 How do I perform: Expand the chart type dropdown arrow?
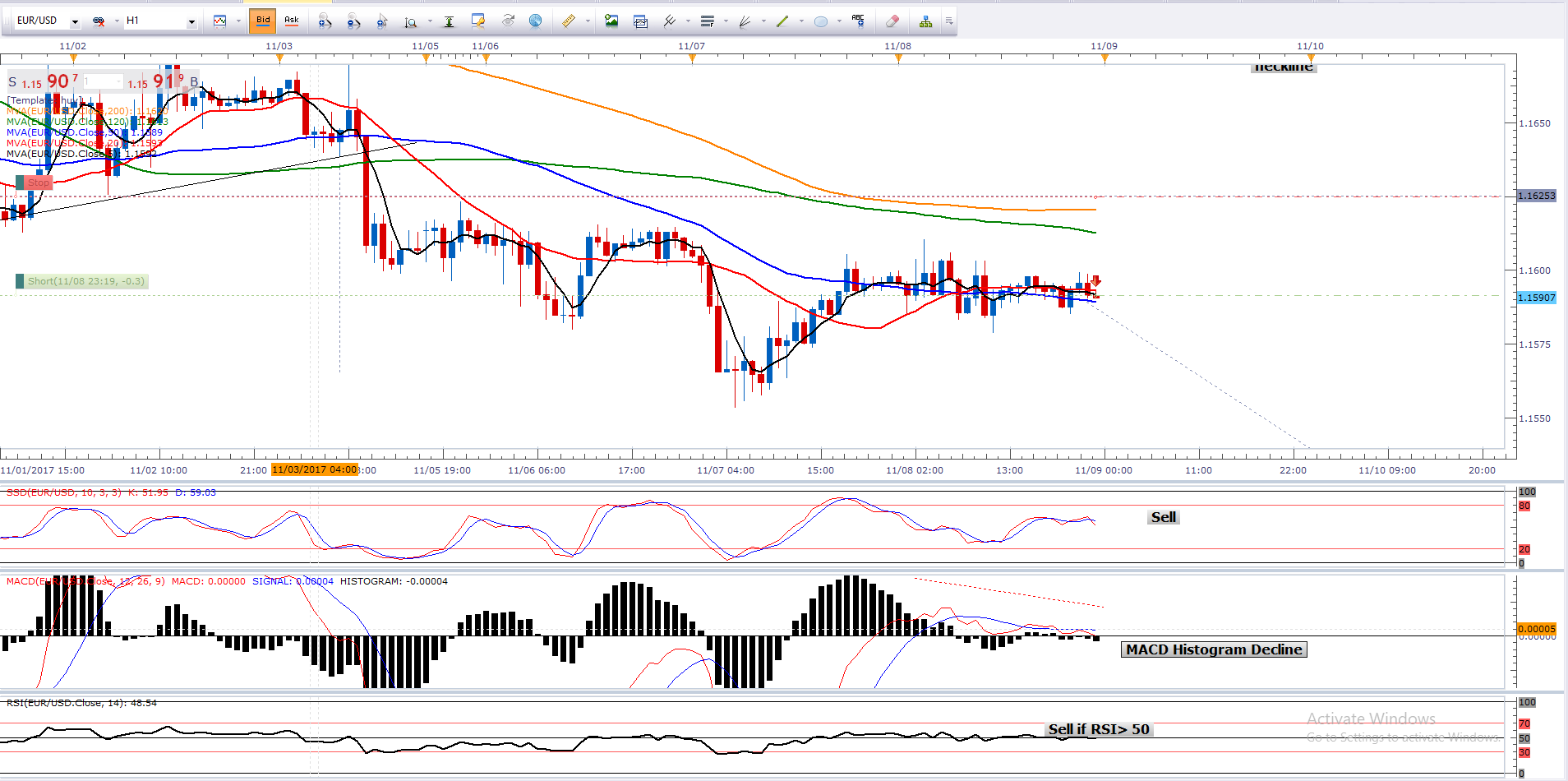238,21
